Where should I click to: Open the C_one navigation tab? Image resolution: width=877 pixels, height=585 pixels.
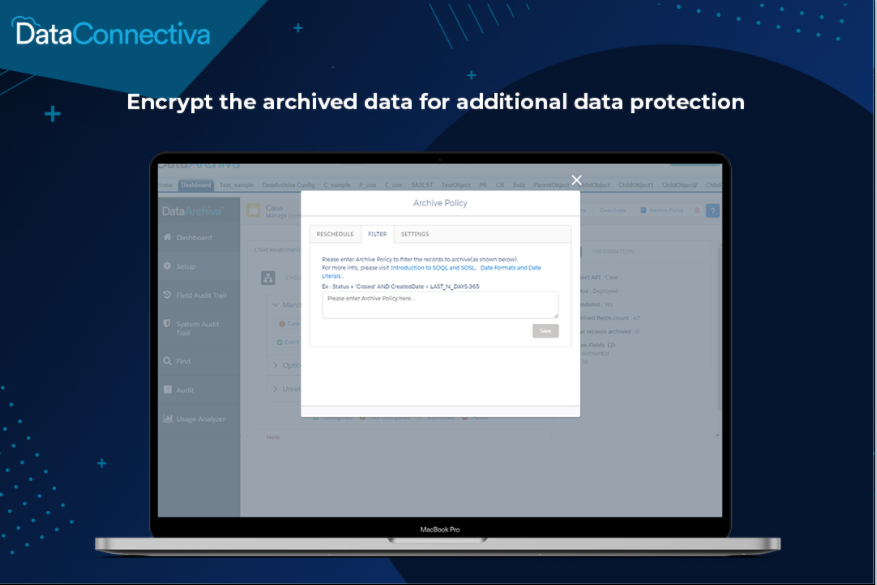[x=393, y=185]
